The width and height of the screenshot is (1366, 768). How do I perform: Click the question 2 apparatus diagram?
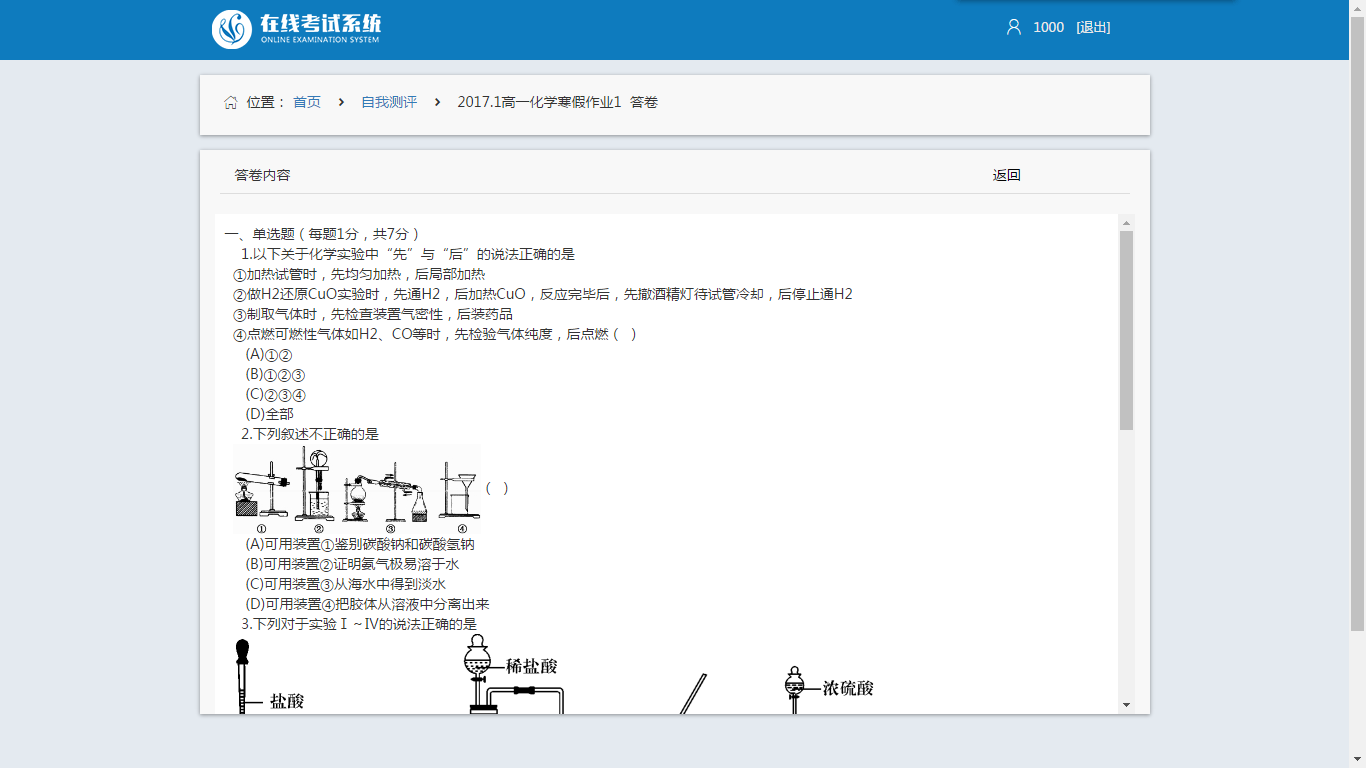(357, 489)
